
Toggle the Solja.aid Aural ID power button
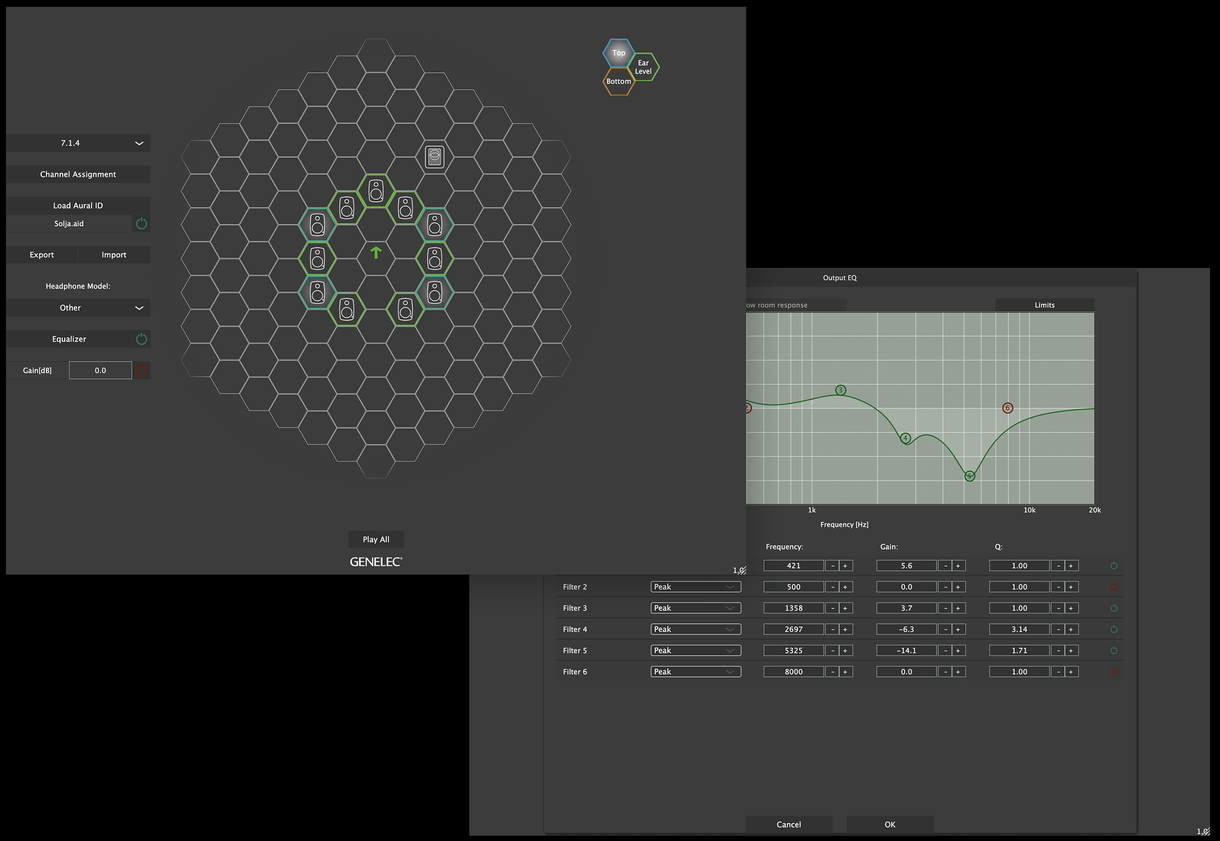pos(141,224)
